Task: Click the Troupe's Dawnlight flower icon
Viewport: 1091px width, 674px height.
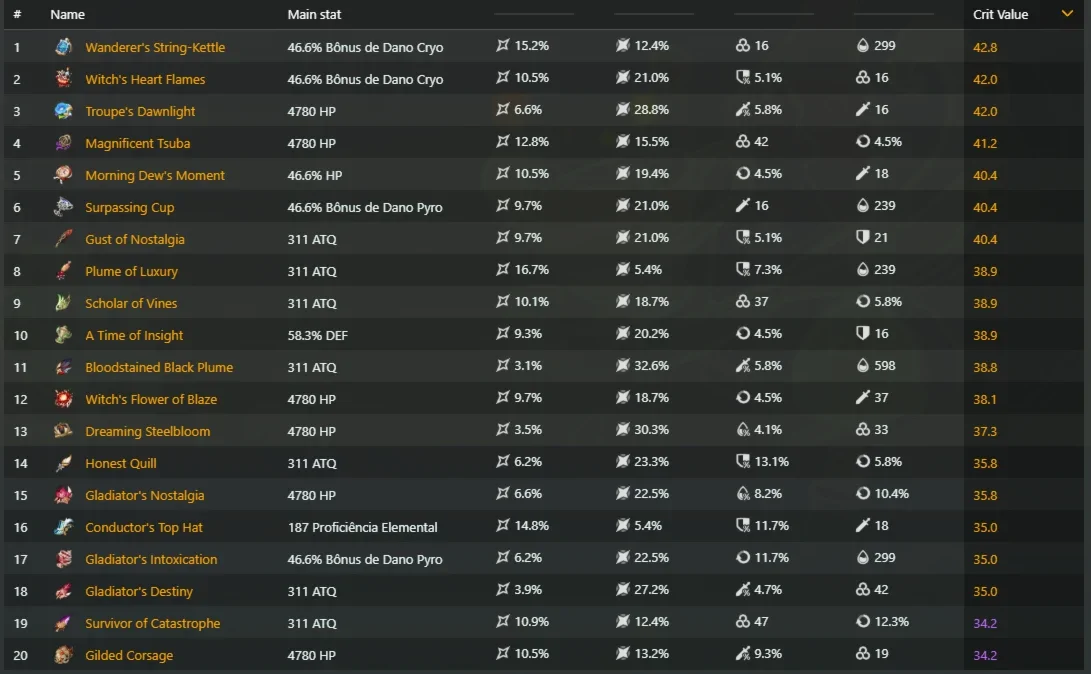Action: point(63,111)
